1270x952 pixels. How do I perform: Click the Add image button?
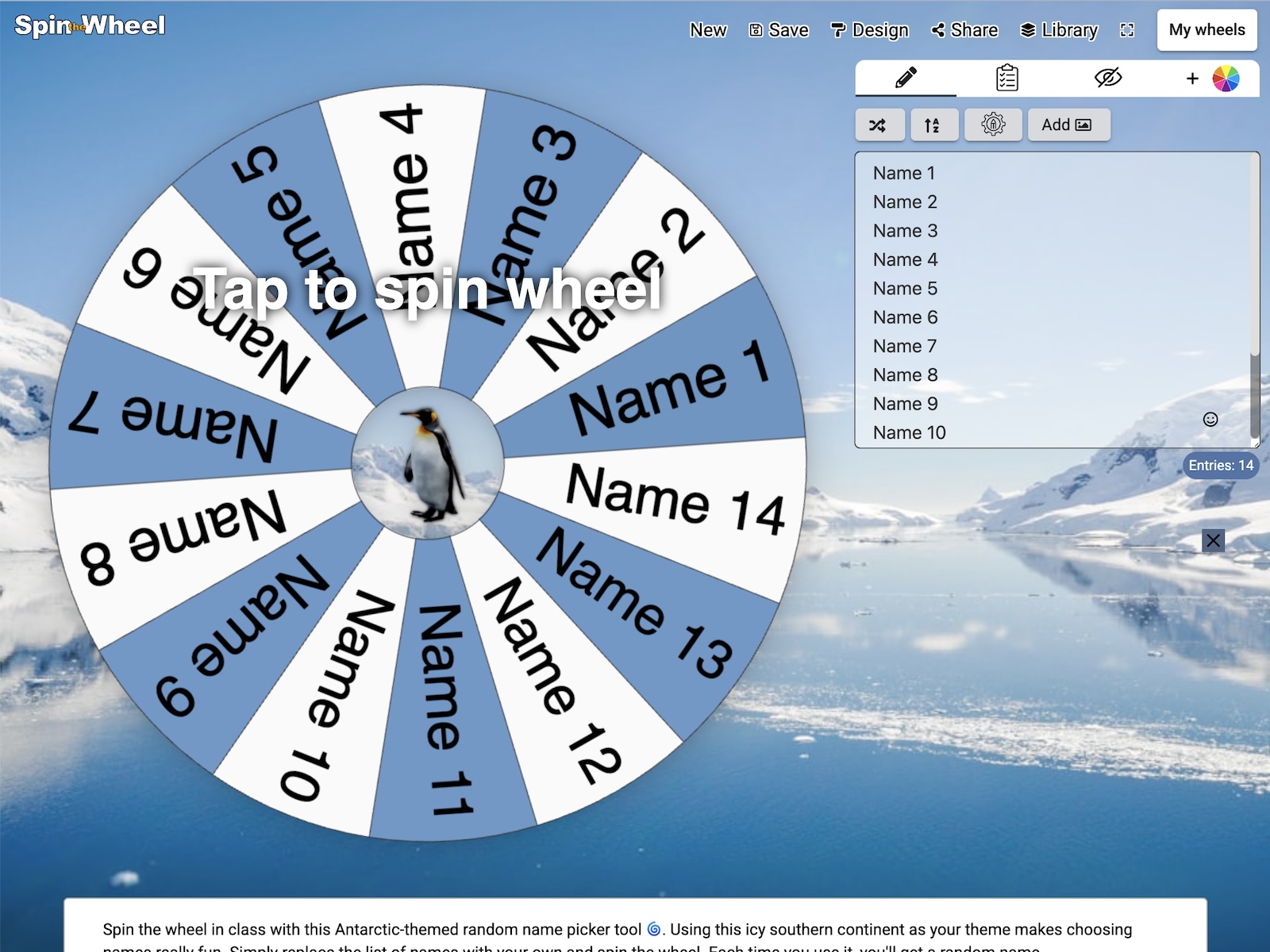(x=1068, y=125)
